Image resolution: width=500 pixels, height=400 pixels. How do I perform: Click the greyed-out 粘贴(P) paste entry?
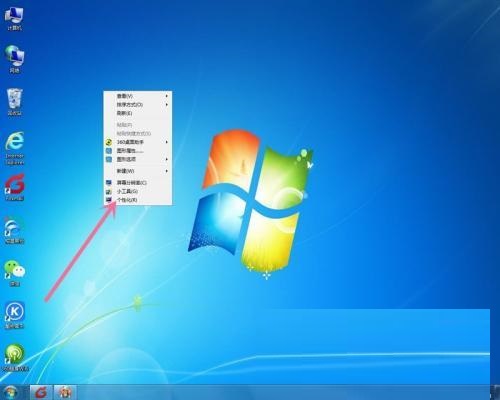click(138, 125)
